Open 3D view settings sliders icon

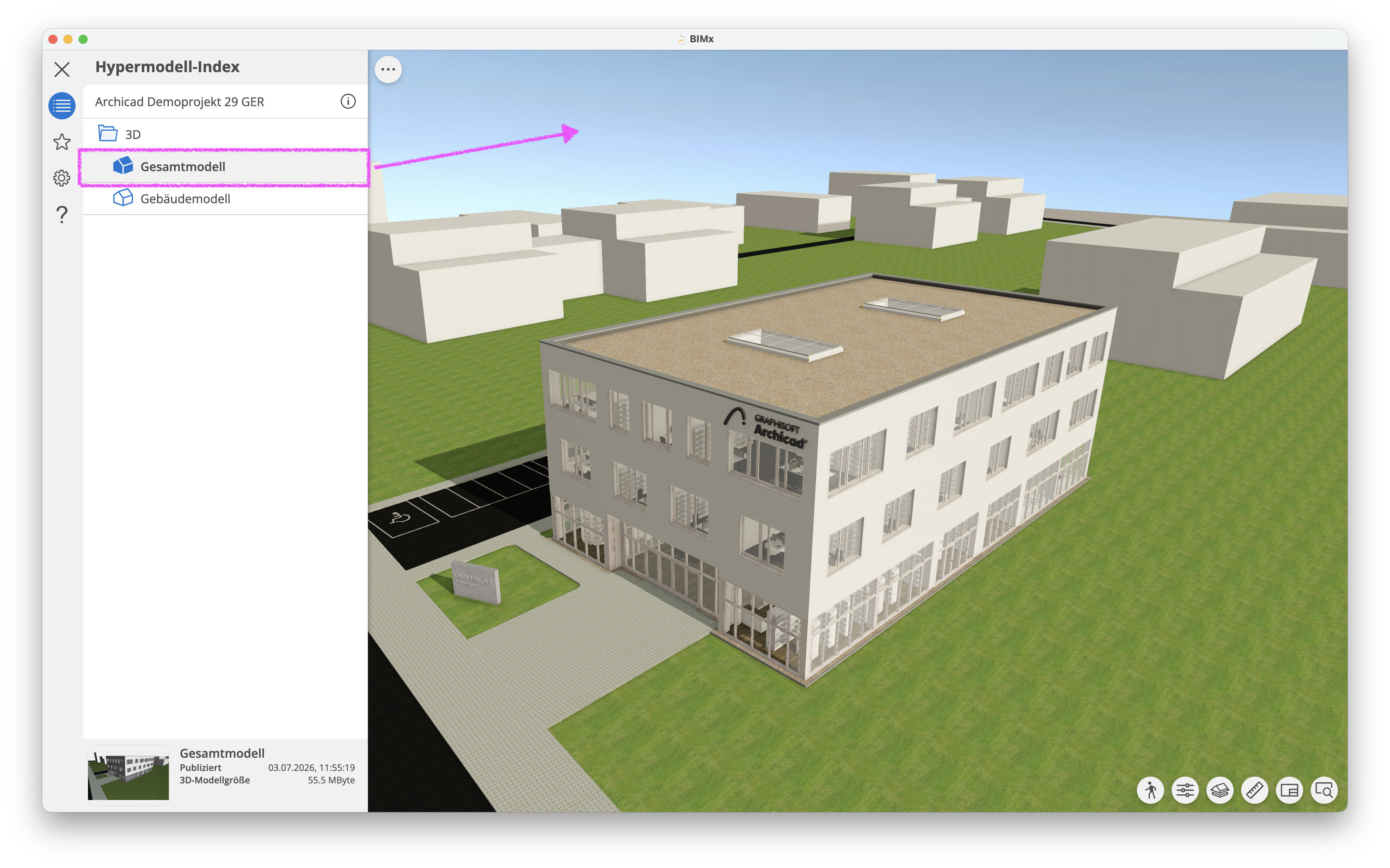(1185, 791)
